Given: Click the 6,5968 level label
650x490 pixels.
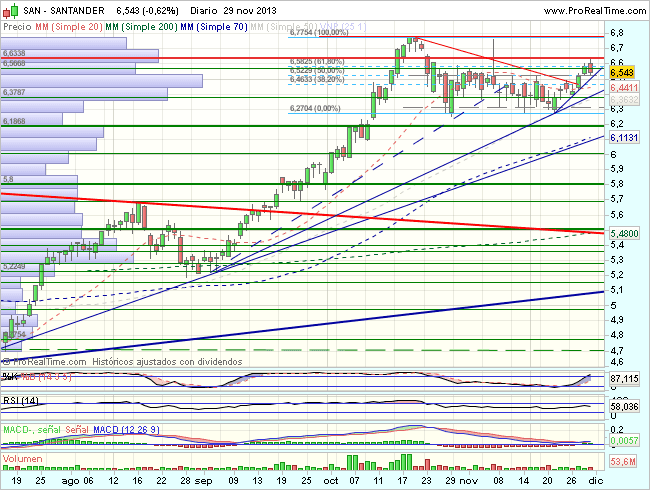Looking at the screenshot, I should [x=14, y=63].
